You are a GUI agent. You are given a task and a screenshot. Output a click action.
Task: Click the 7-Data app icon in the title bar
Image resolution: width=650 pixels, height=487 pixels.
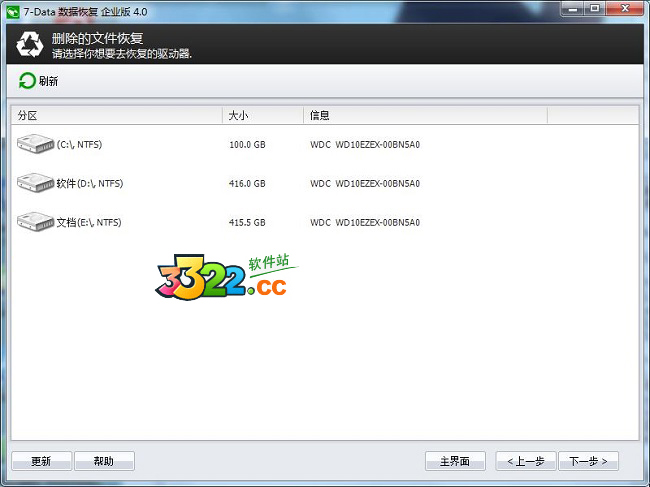13,12
